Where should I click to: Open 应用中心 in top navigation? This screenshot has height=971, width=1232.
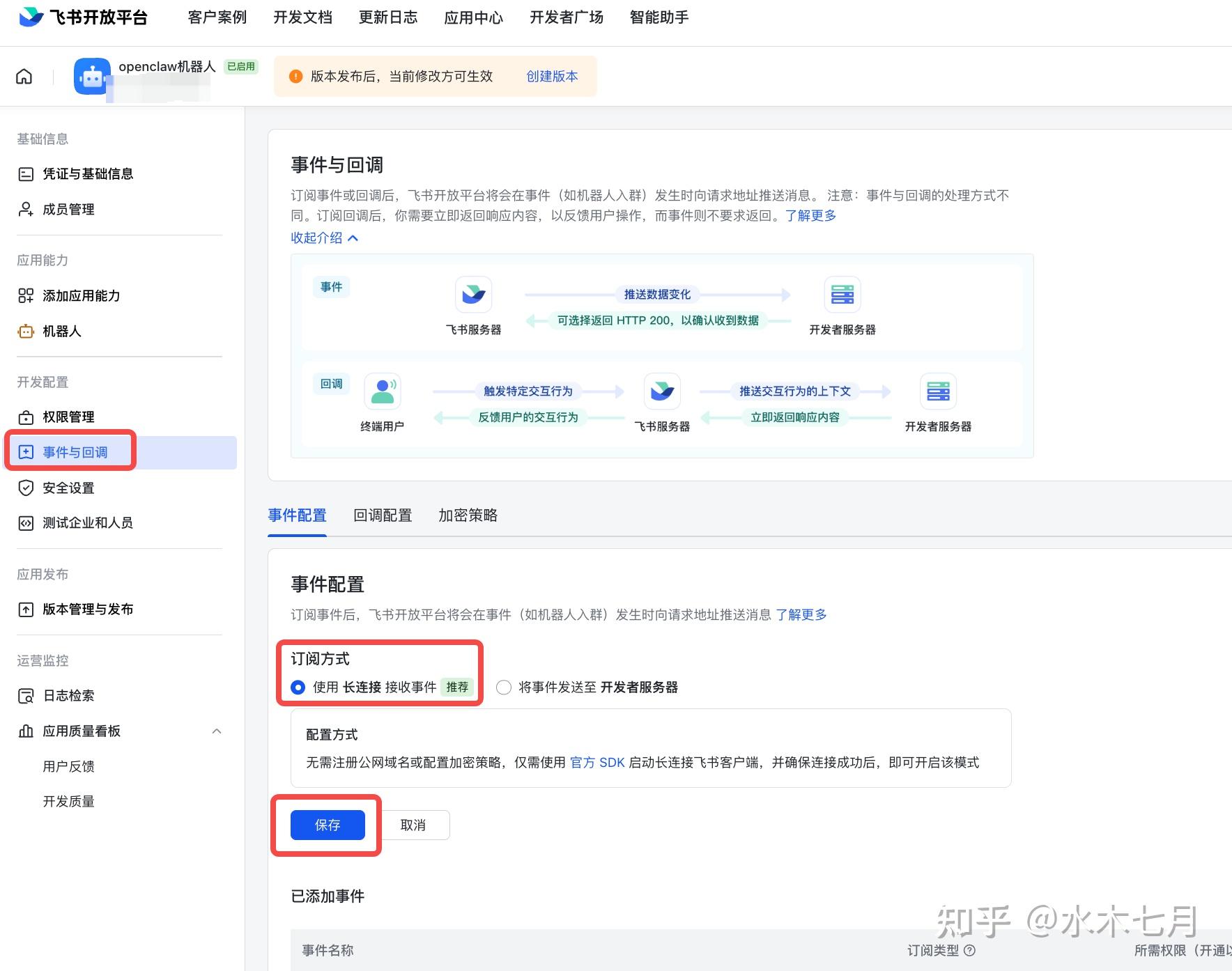click(474, 17)
